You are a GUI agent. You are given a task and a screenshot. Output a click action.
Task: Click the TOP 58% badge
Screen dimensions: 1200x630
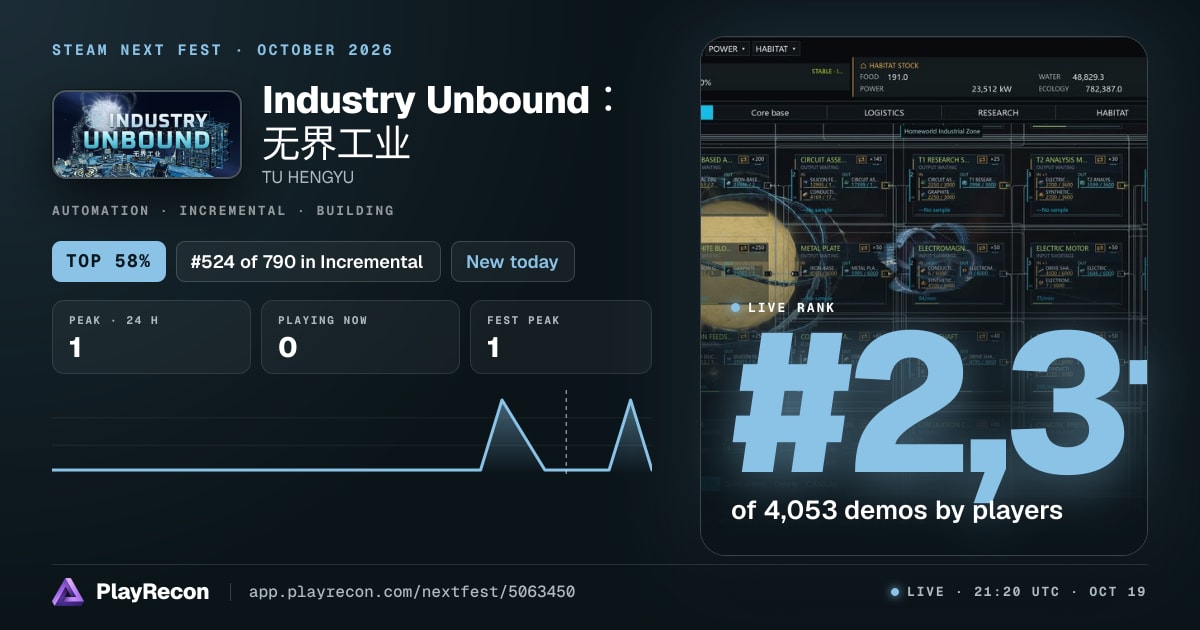109,261
